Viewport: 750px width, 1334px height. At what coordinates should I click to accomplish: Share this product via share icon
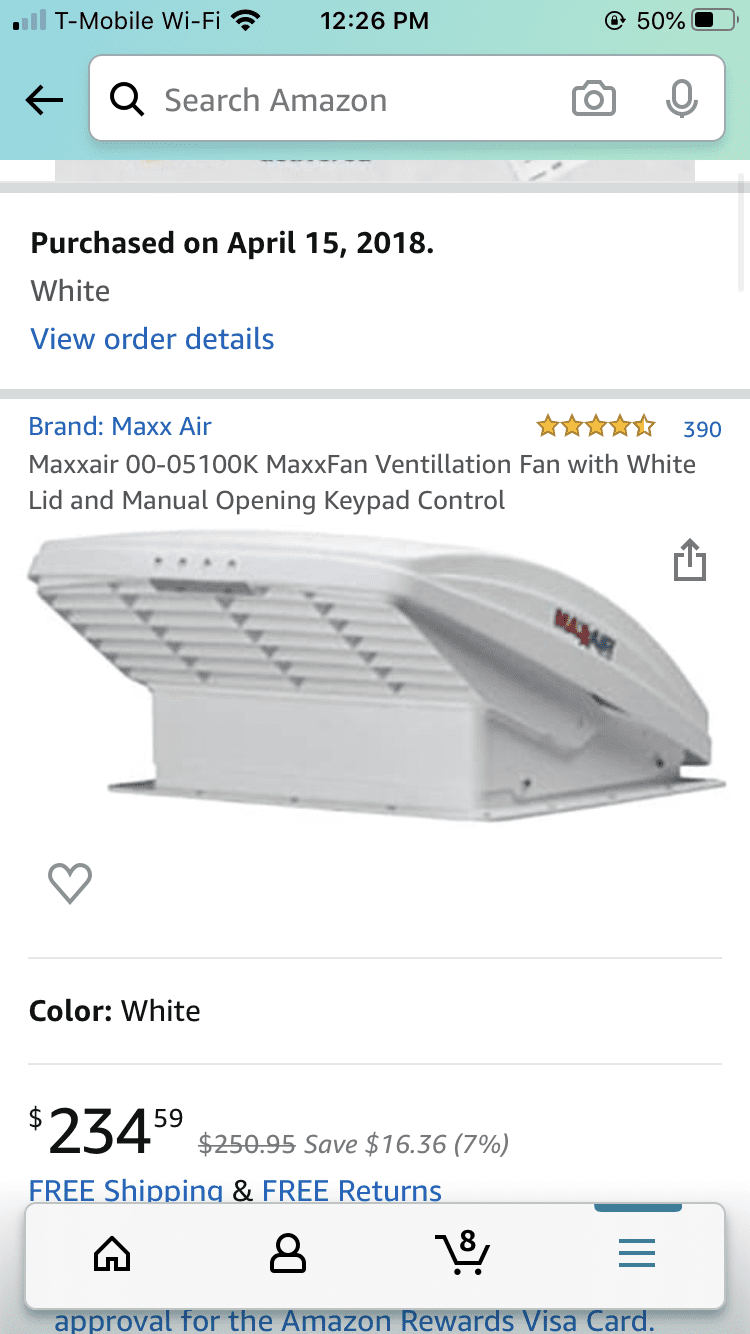[690, 560]
